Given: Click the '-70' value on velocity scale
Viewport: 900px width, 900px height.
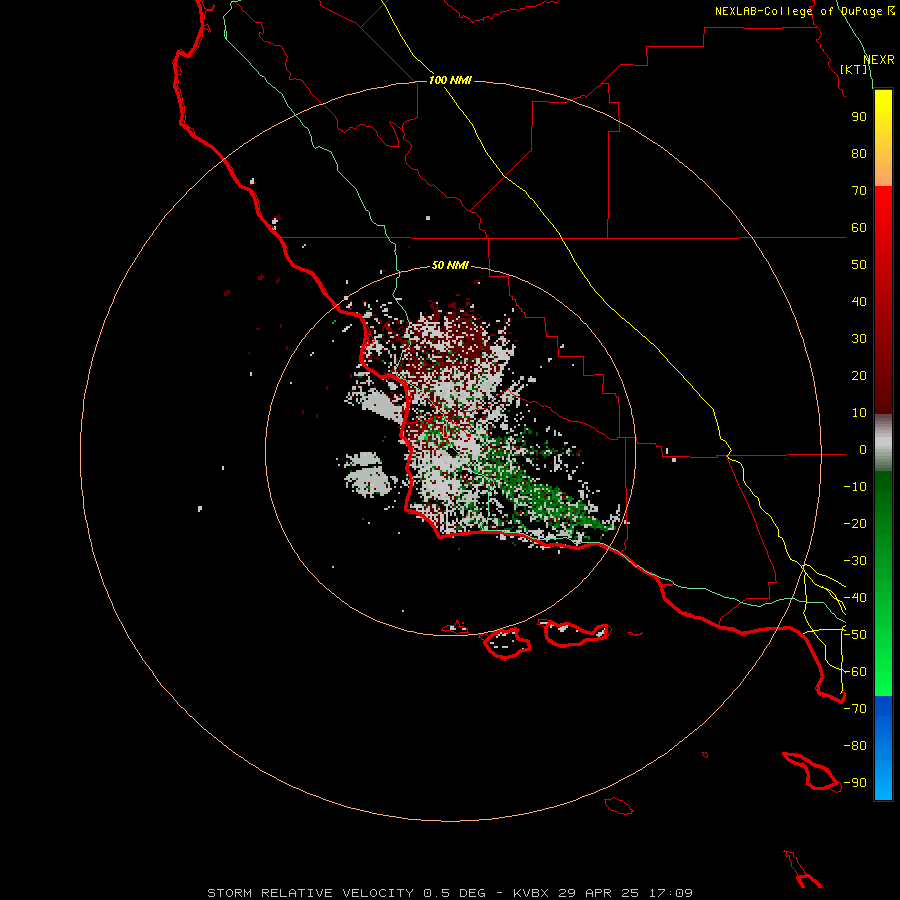Looking at the screenshot, I should click(855, 709).
